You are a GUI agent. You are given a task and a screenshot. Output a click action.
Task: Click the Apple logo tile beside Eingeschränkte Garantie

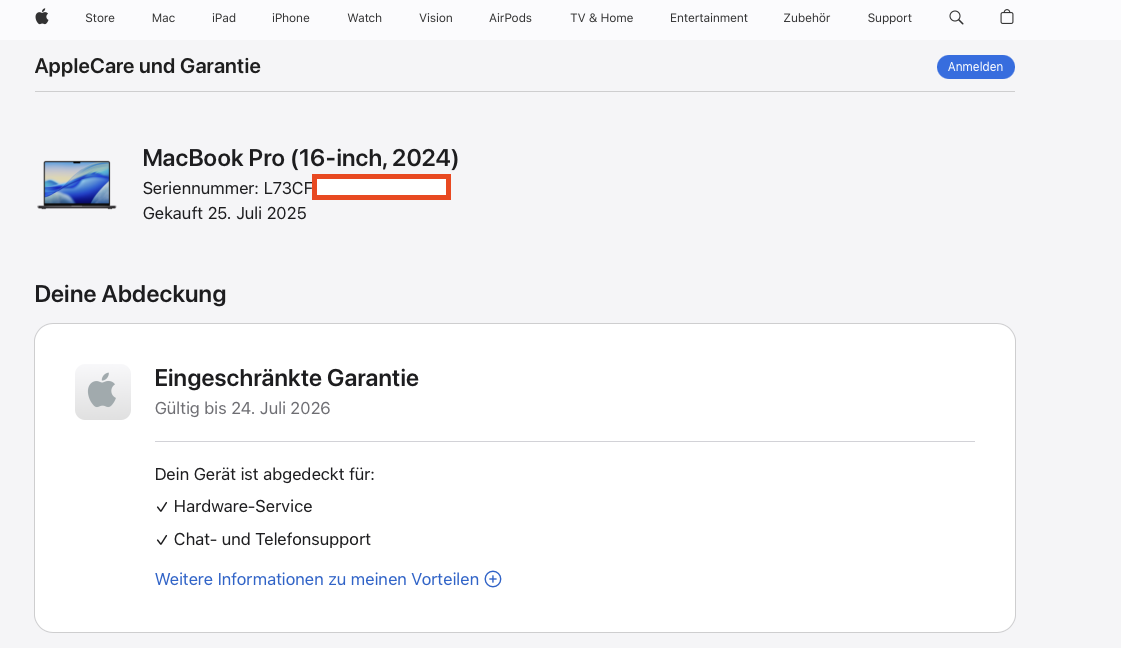[x=103, y=392]
